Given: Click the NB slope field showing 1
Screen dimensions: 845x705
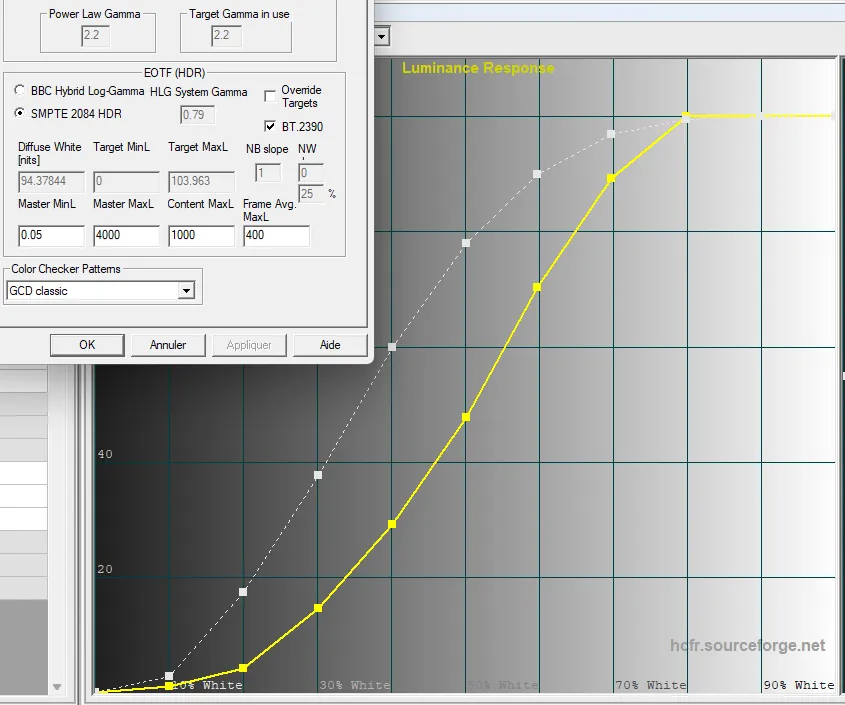Looking at the screenshot, I should click(268, 173).
